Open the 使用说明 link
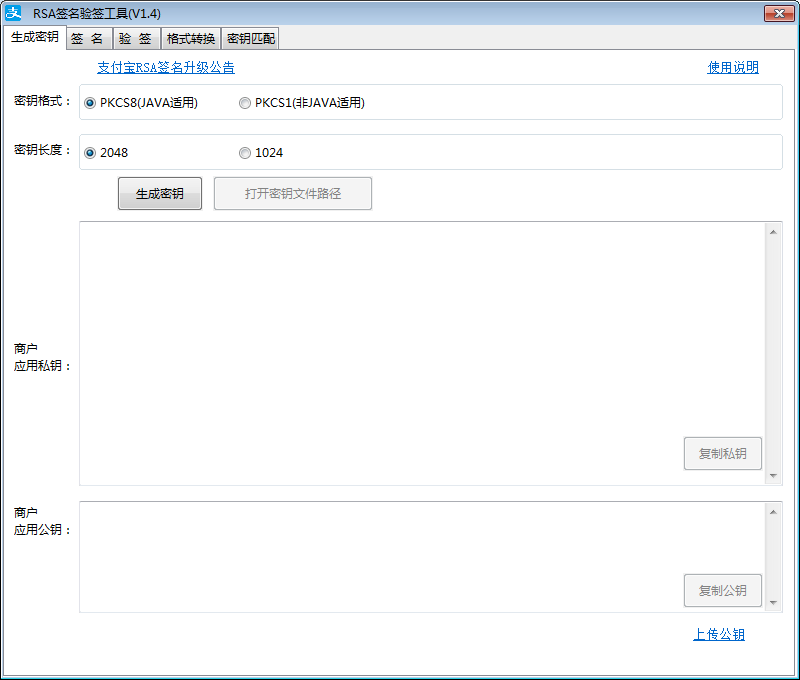 click(x=733, y=68)
